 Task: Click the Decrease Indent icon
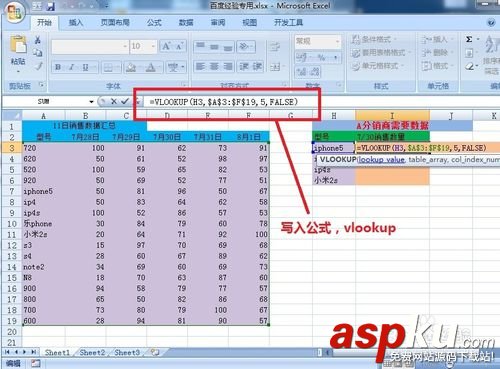pyautogui.click(x=244, y=67)
